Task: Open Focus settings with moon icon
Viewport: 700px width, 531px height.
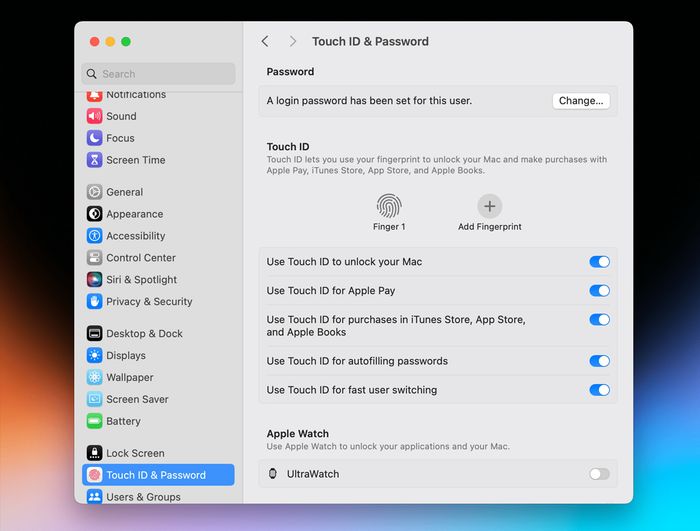Action: point(95,138)
